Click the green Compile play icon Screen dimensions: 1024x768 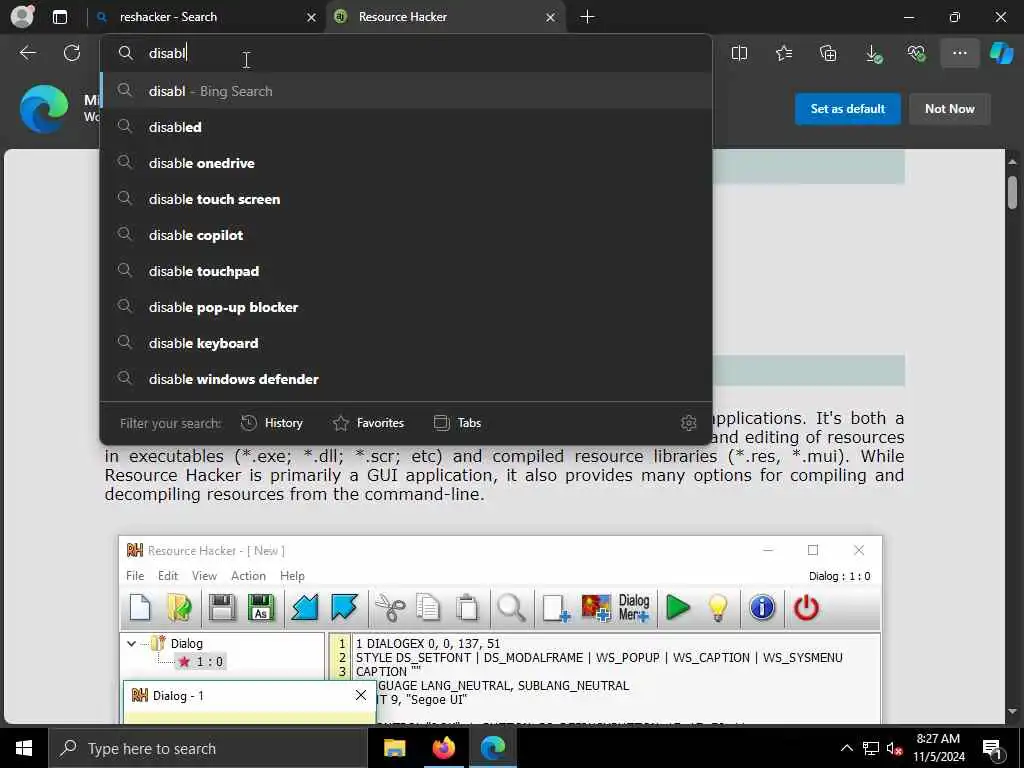[x=678, y=608]
